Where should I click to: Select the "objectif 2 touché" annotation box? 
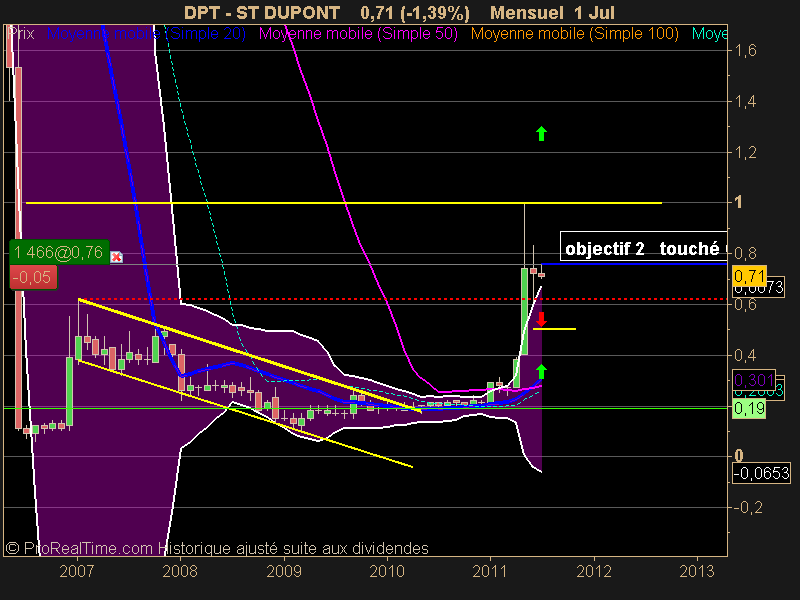coord(643,247)
